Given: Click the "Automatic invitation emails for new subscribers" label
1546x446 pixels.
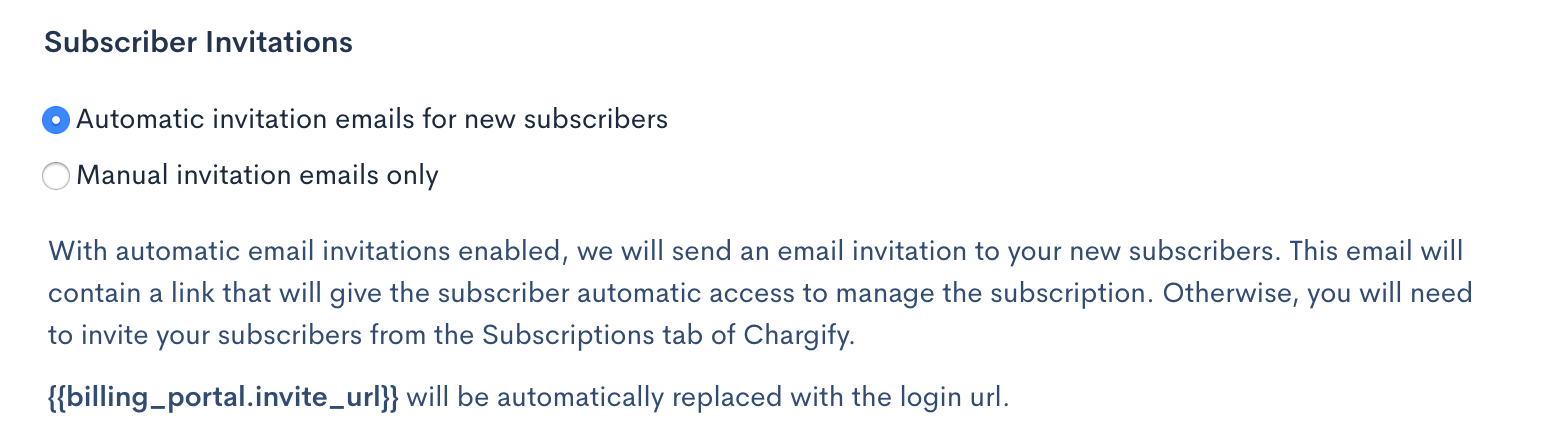Looking at the screenshot, I should tap(372, 120).
